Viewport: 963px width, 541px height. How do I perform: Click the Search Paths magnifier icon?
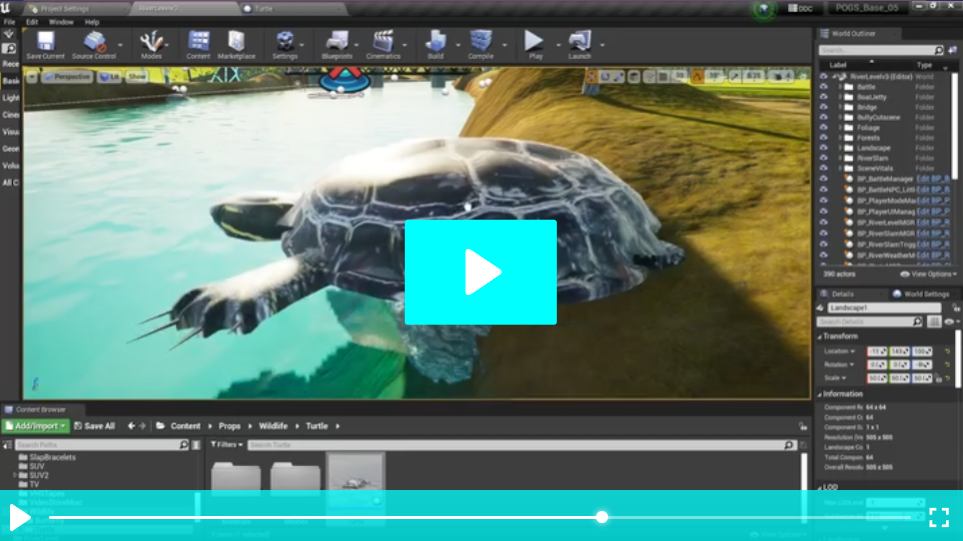[x=184, y=445]
